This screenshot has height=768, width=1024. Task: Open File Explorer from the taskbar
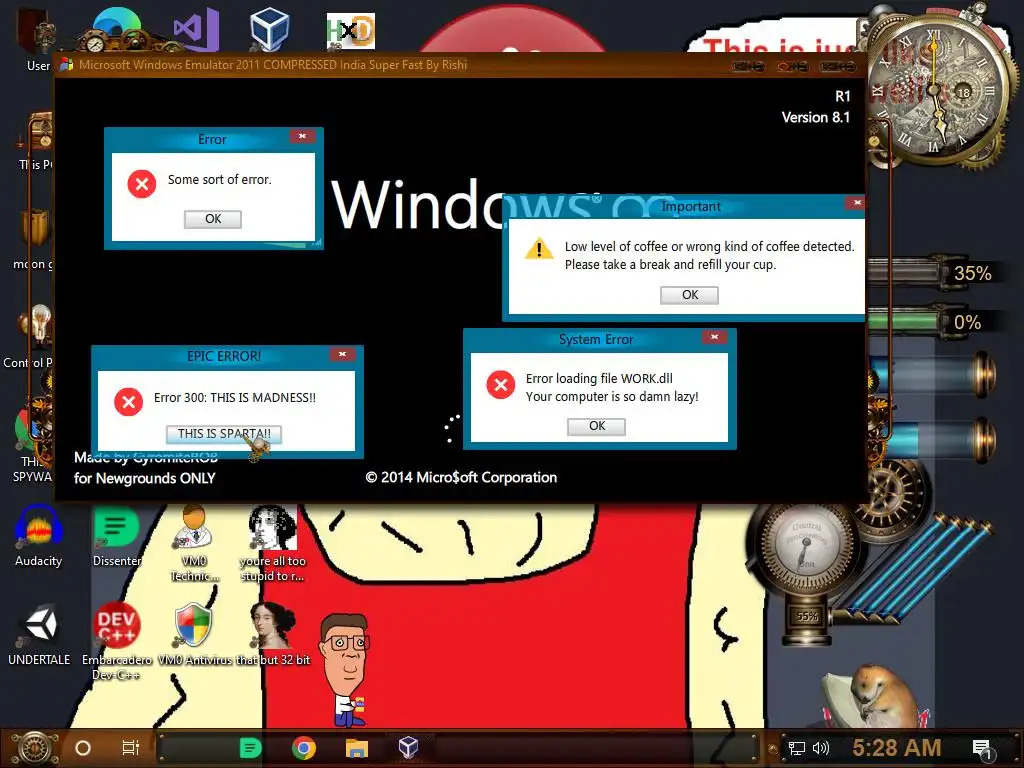(357, 748)
